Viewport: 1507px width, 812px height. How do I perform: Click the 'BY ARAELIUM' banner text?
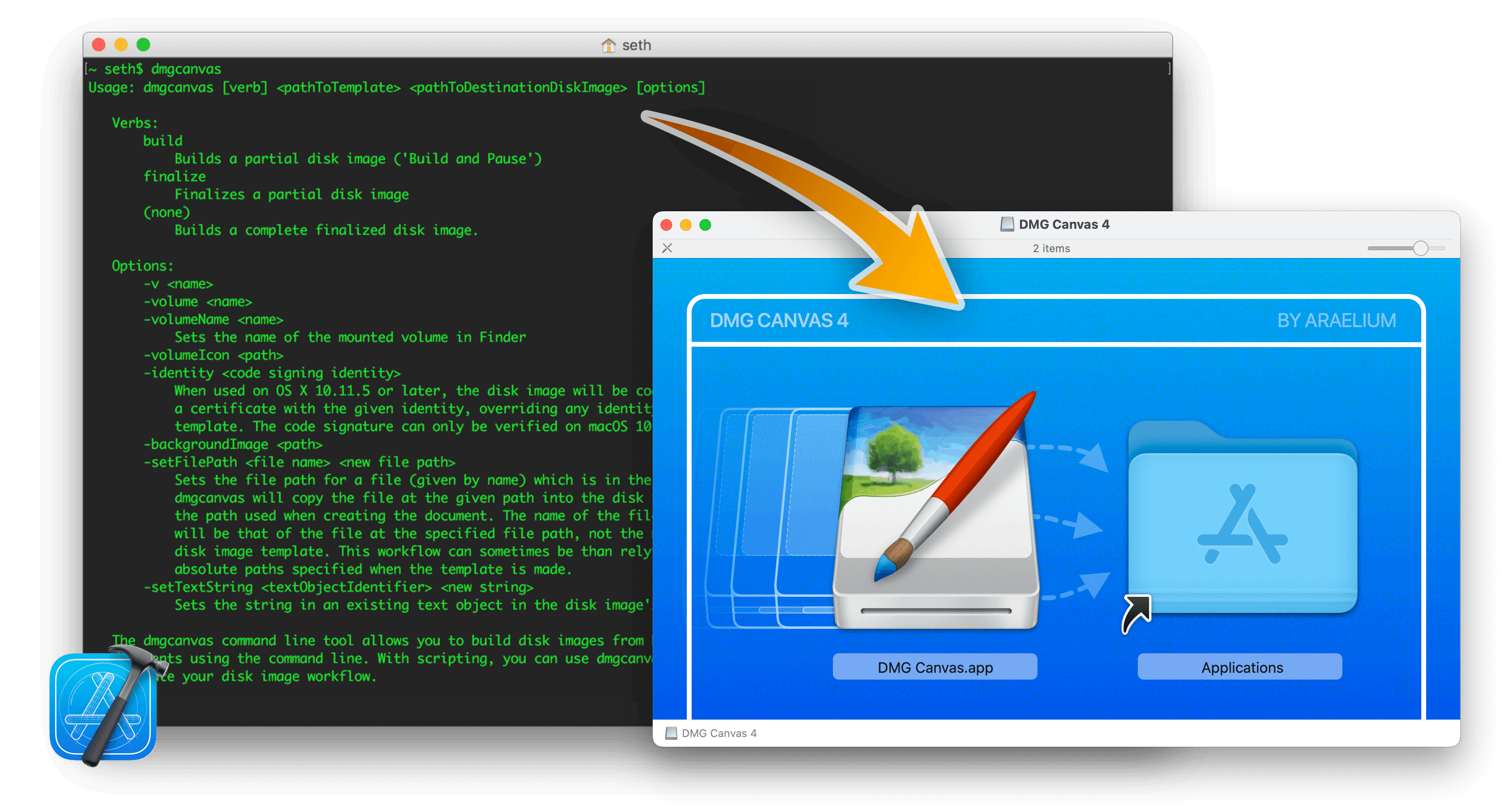1336,320
